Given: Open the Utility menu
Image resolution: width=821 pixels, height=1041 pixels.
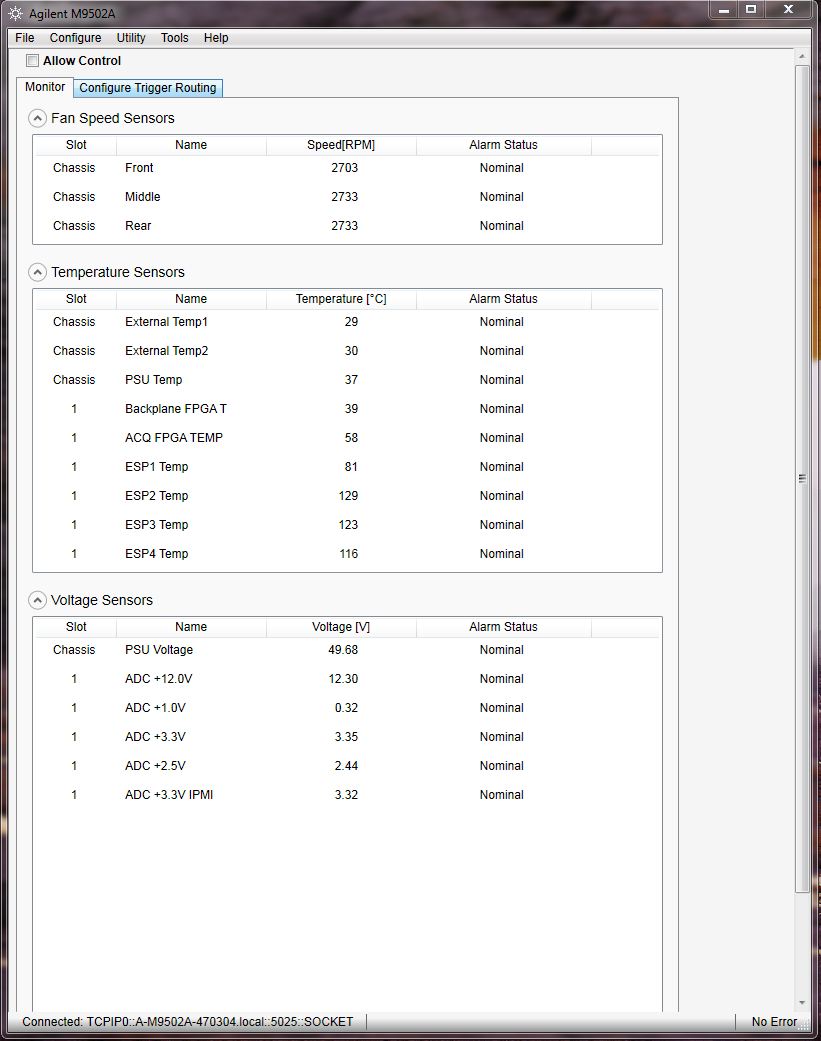Looking at the screenshot, I should pyautogui.click(x=131, y=38).
